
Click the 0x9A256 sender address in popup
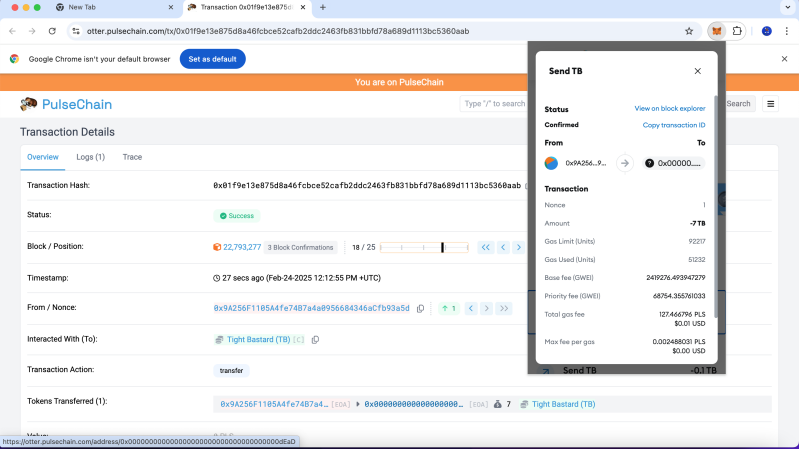click(585, 163)
